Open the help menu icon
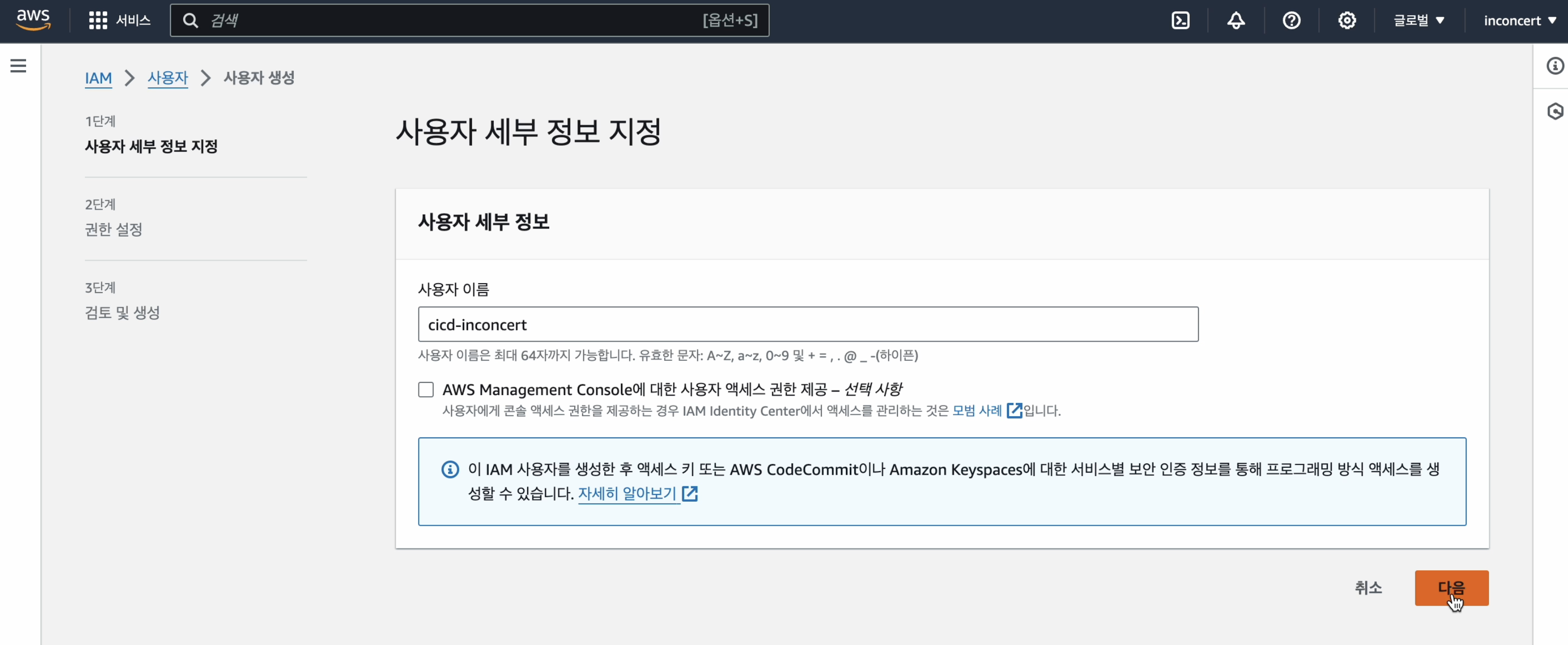This screenshot has width=1568, height=645. pyautogui.click(x=1291, y=20)
